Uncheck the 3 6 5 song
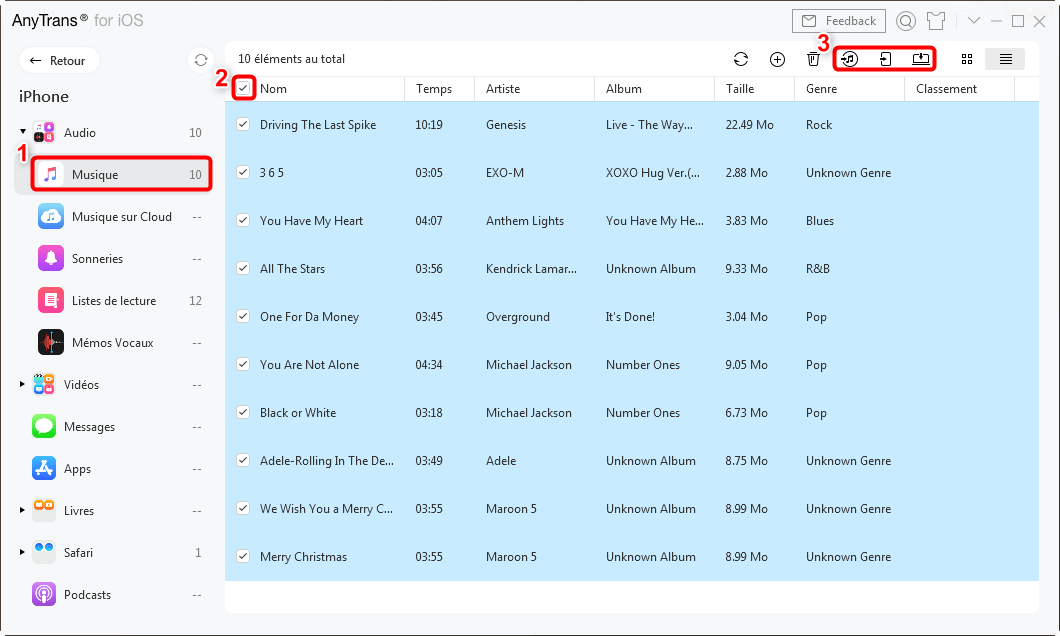This screenshot has height=636, width=1060. [x=243, y=172]
